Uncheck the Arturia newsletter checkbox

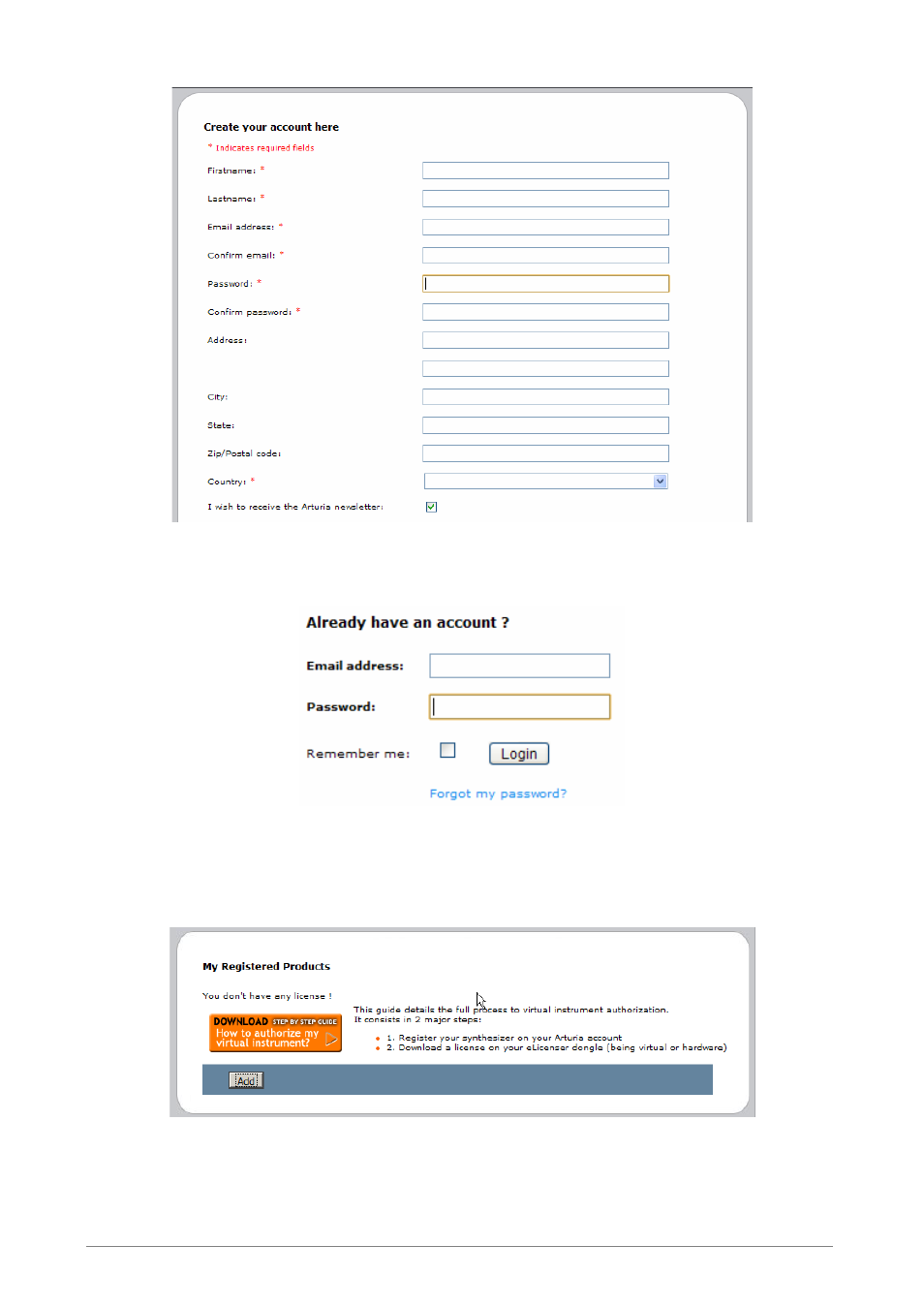[x=431, y=507]
